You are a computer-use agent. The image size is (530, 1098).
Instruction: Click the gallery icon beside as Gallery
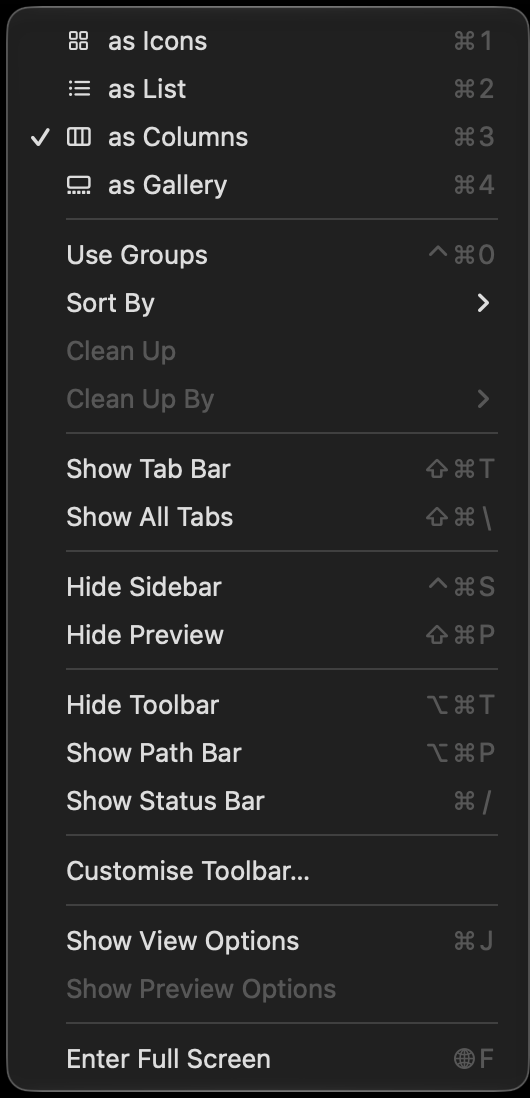coord(78,185)
